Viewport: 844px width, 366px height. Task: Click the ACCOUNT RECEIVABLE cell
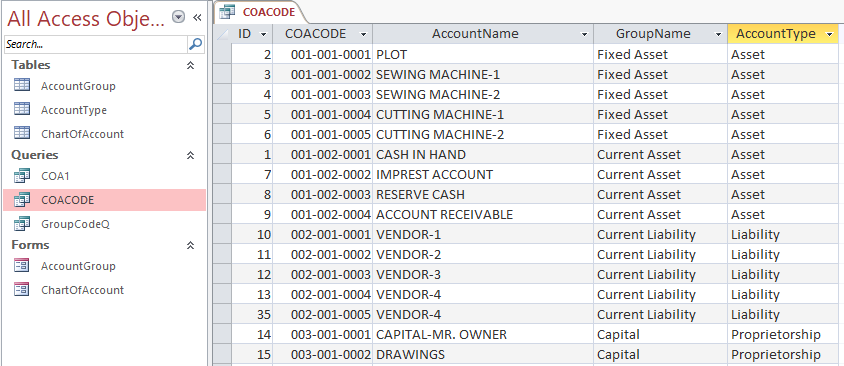(483, 214)
